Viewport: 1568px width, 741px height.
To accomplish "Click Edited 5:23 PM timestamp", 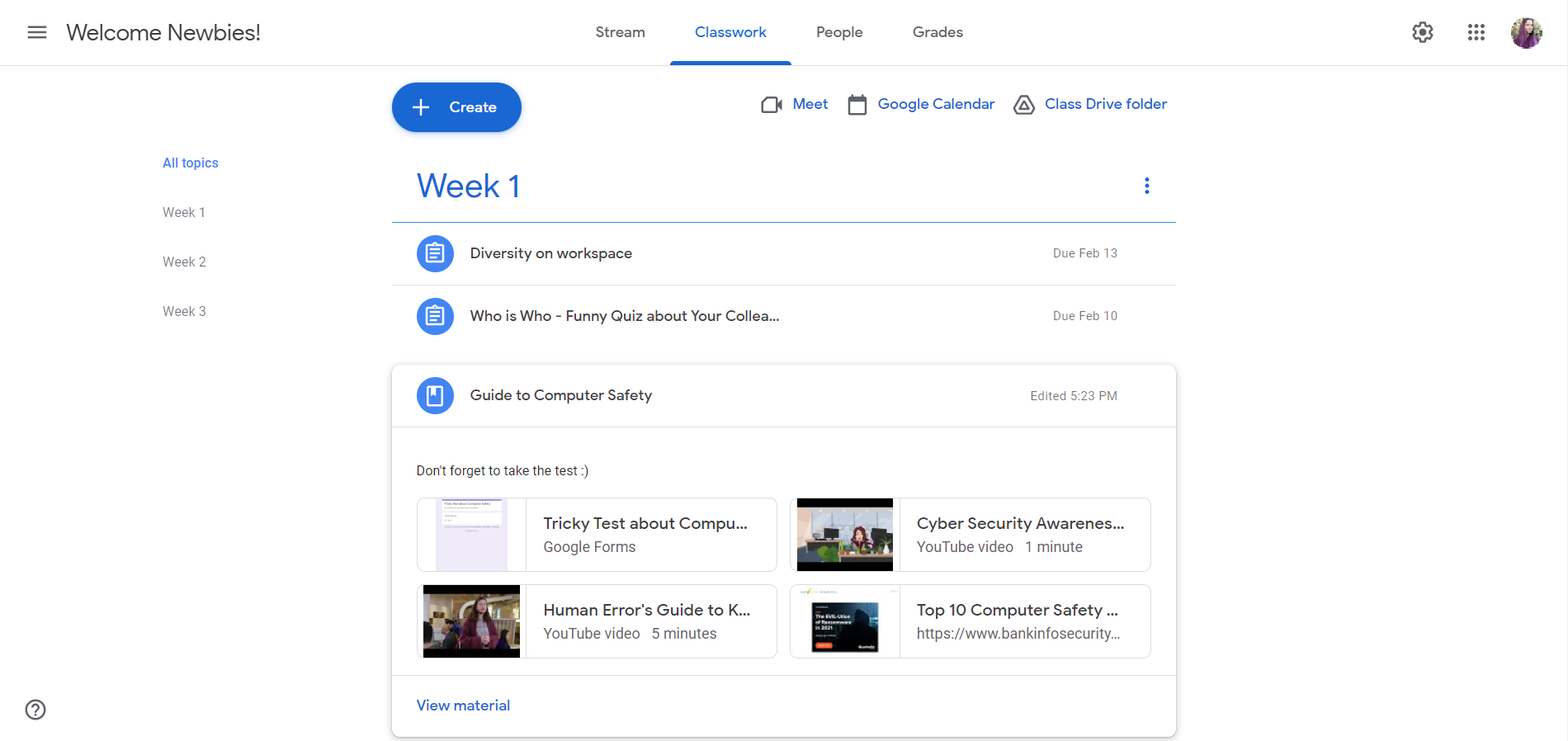I will tap(1074, 396).
